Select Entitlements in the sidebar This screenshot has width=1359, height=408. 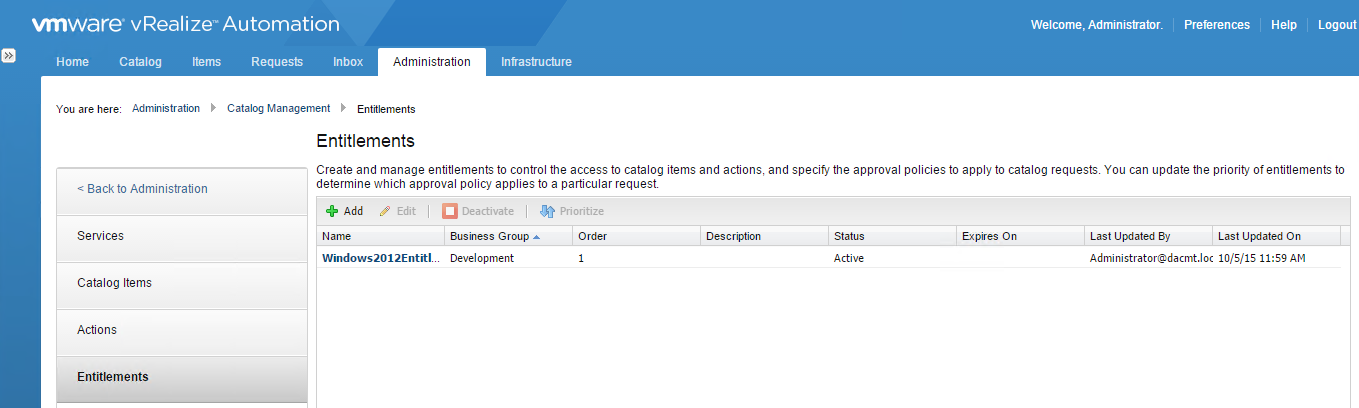182,377
